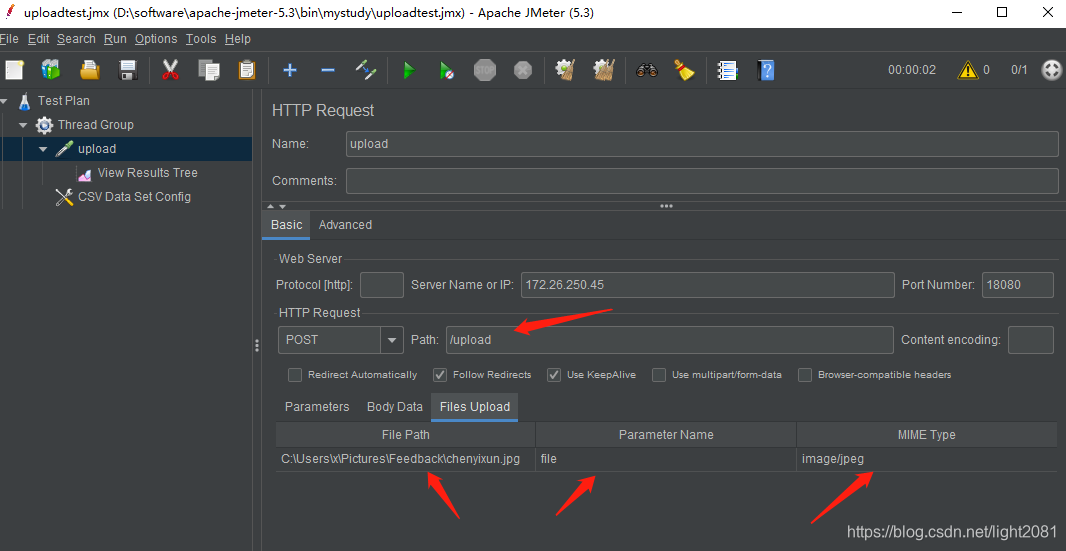This screenshot has width=1066, height=551.
Task: Open the POST method dropdown
Action: tap(392, 339)
